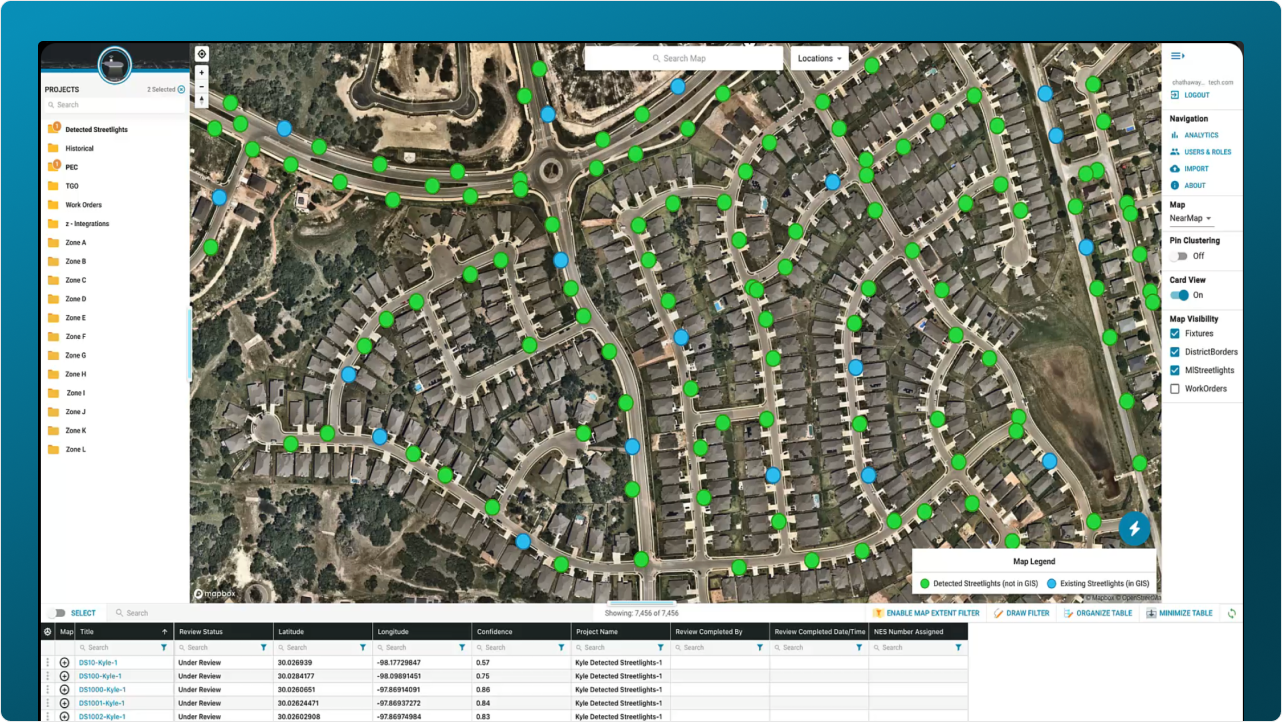Image resolution: width=1282 pixels, height=722 pixels.
Task: Click the lightning bolt quick action button
Action: coord(1134,528)
